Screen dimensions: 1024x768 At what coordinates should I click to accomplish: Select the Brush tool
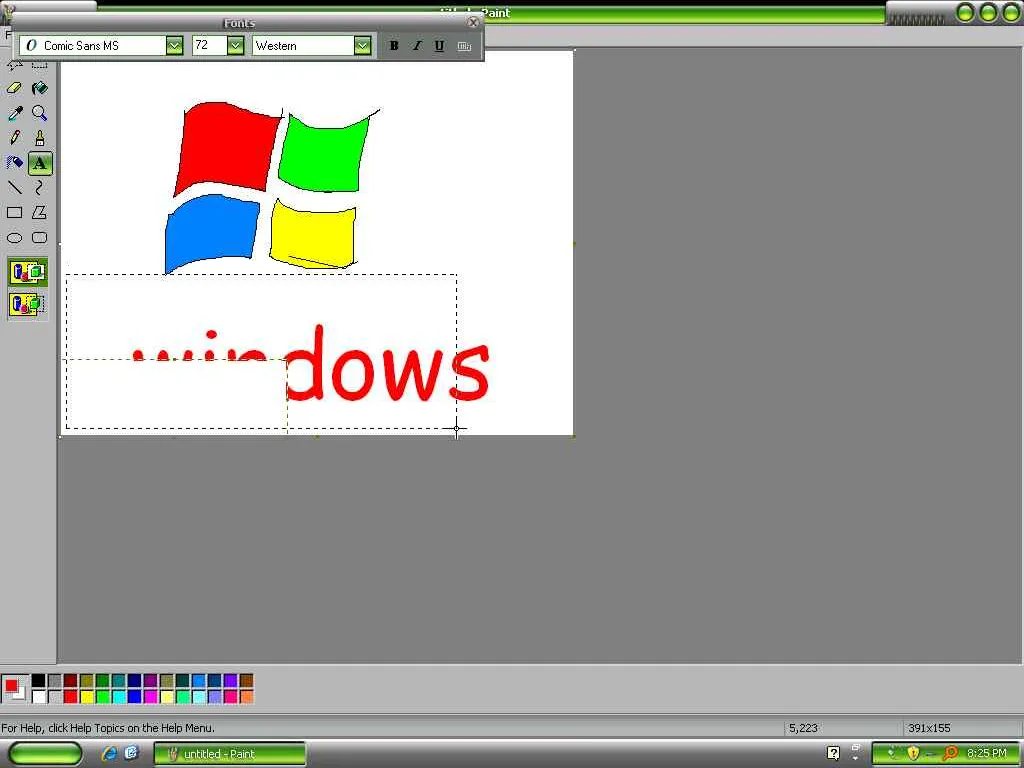[x=40, y=138]
